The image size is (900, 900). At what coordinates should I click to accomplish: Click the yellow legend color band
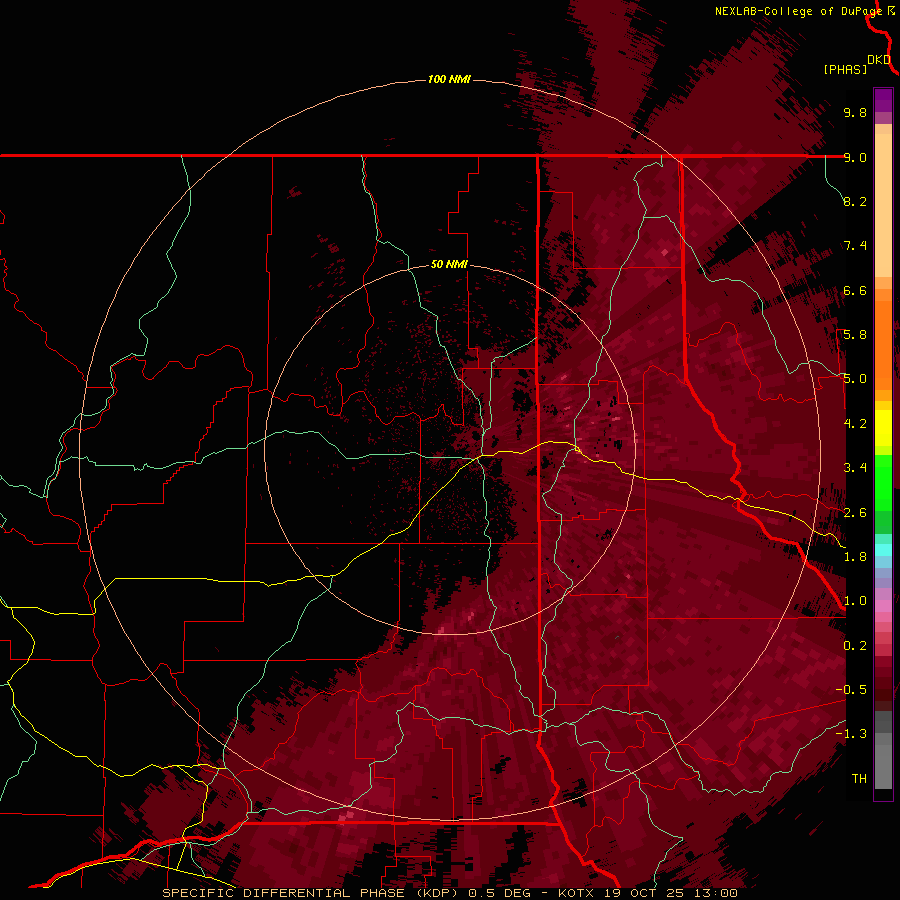(x=883, y=429)
